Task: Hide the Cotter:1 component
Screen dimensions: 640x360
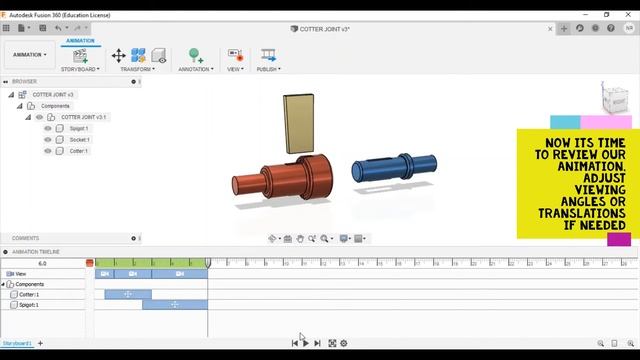Action: [x=48, y=151]
